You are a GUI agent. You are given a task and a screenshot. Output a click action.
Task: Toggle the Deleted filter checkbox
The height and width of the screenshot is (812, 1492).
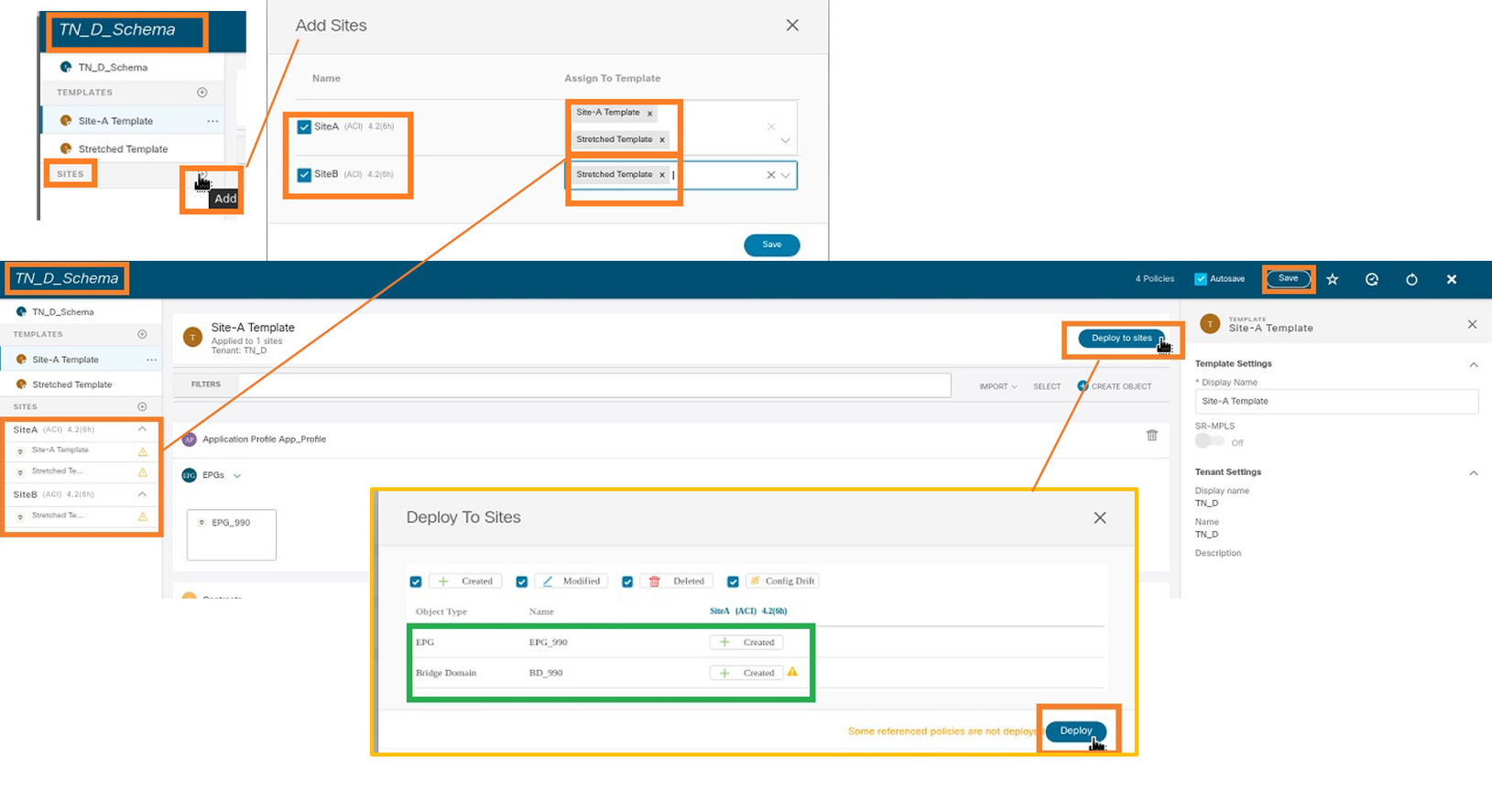(x=627, y=582)
